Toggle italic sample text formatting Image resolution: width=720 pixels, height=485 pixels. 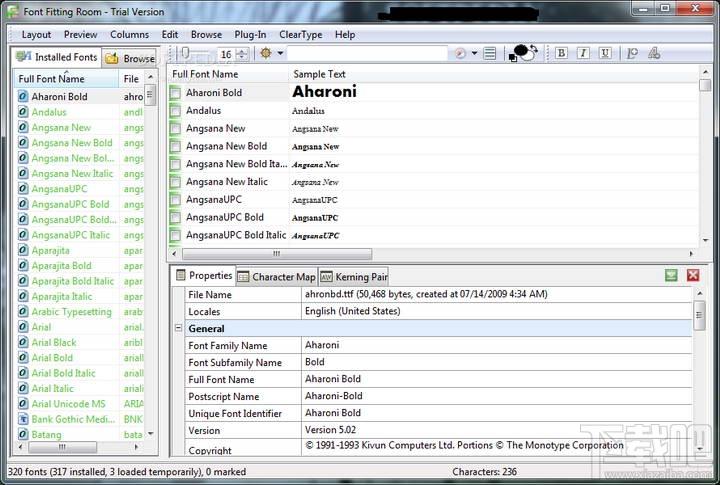pos(583,53)
